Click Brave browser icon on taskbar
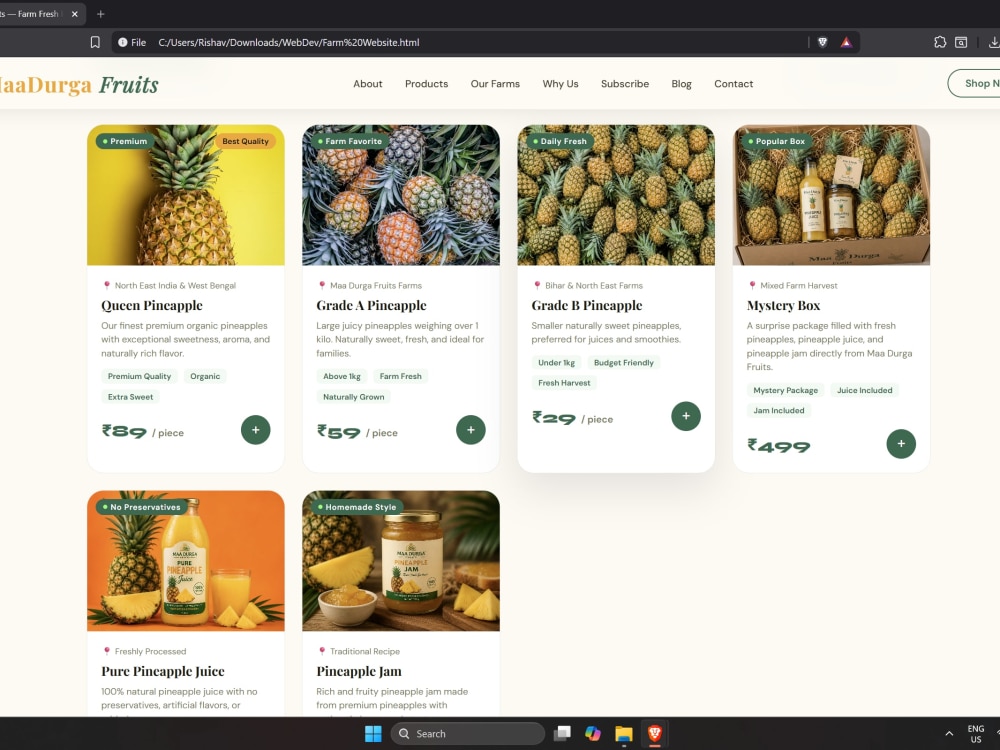 [654, 733]
